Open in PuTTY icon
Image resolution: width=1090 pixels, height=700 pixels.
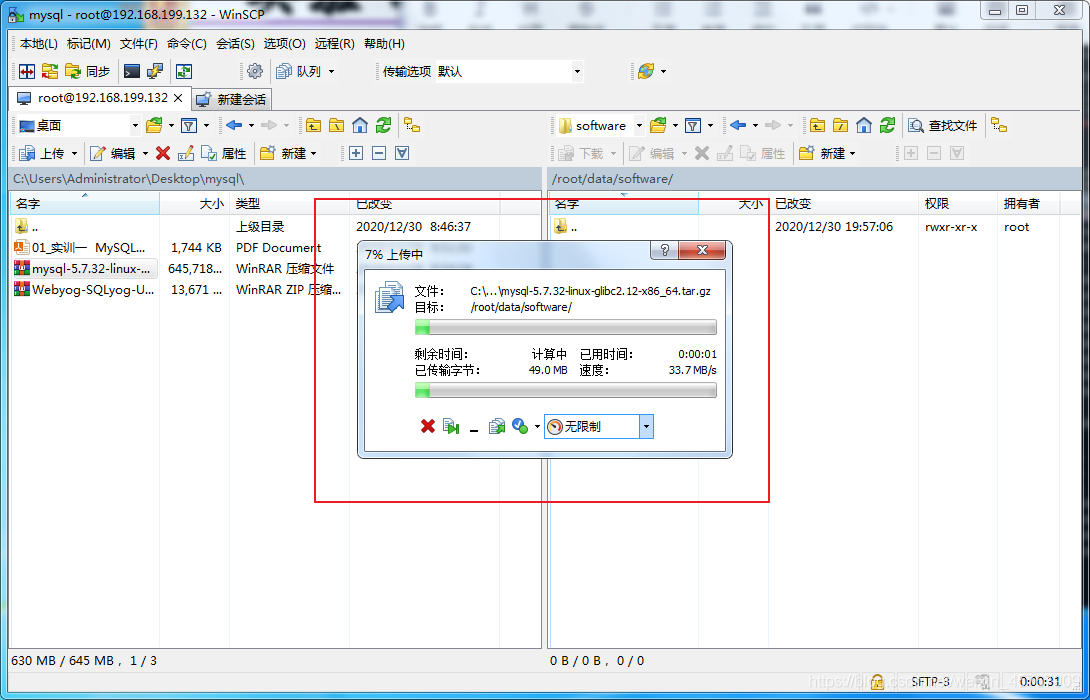[x=154, y=71]
